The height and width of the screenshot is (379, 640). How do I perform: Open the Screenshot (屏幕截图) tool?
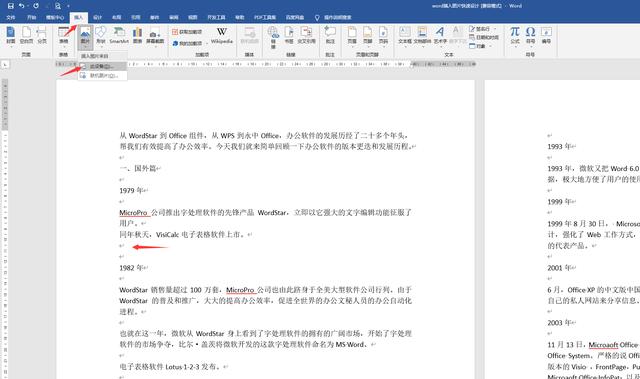click(x=155, y=36)
